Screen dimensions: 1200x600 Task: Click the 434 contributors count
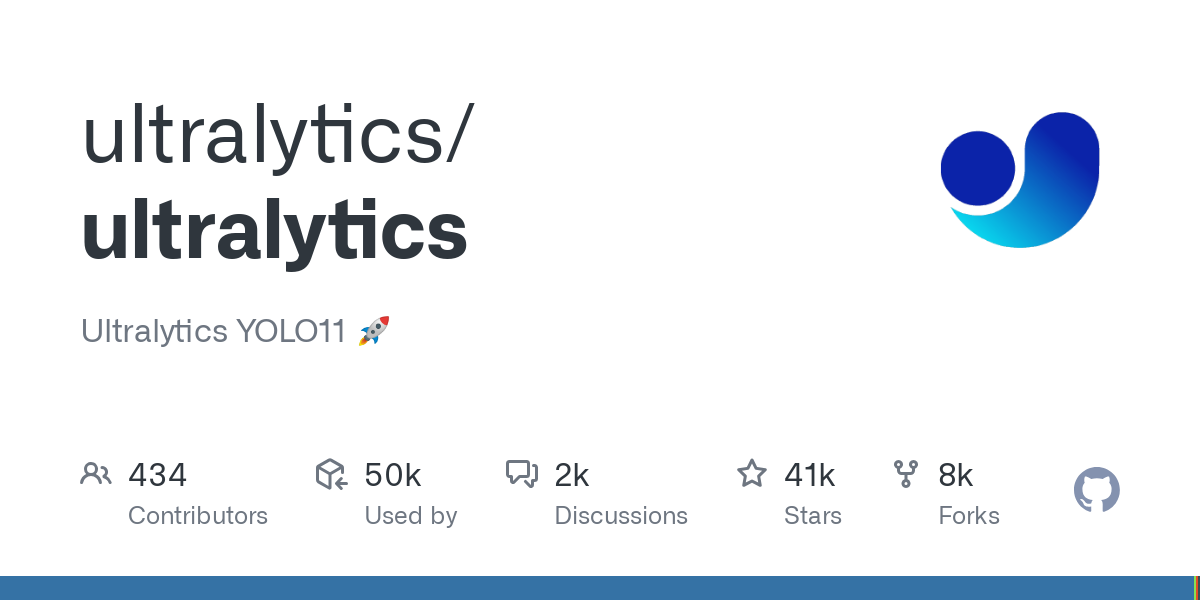click(158, 474)
